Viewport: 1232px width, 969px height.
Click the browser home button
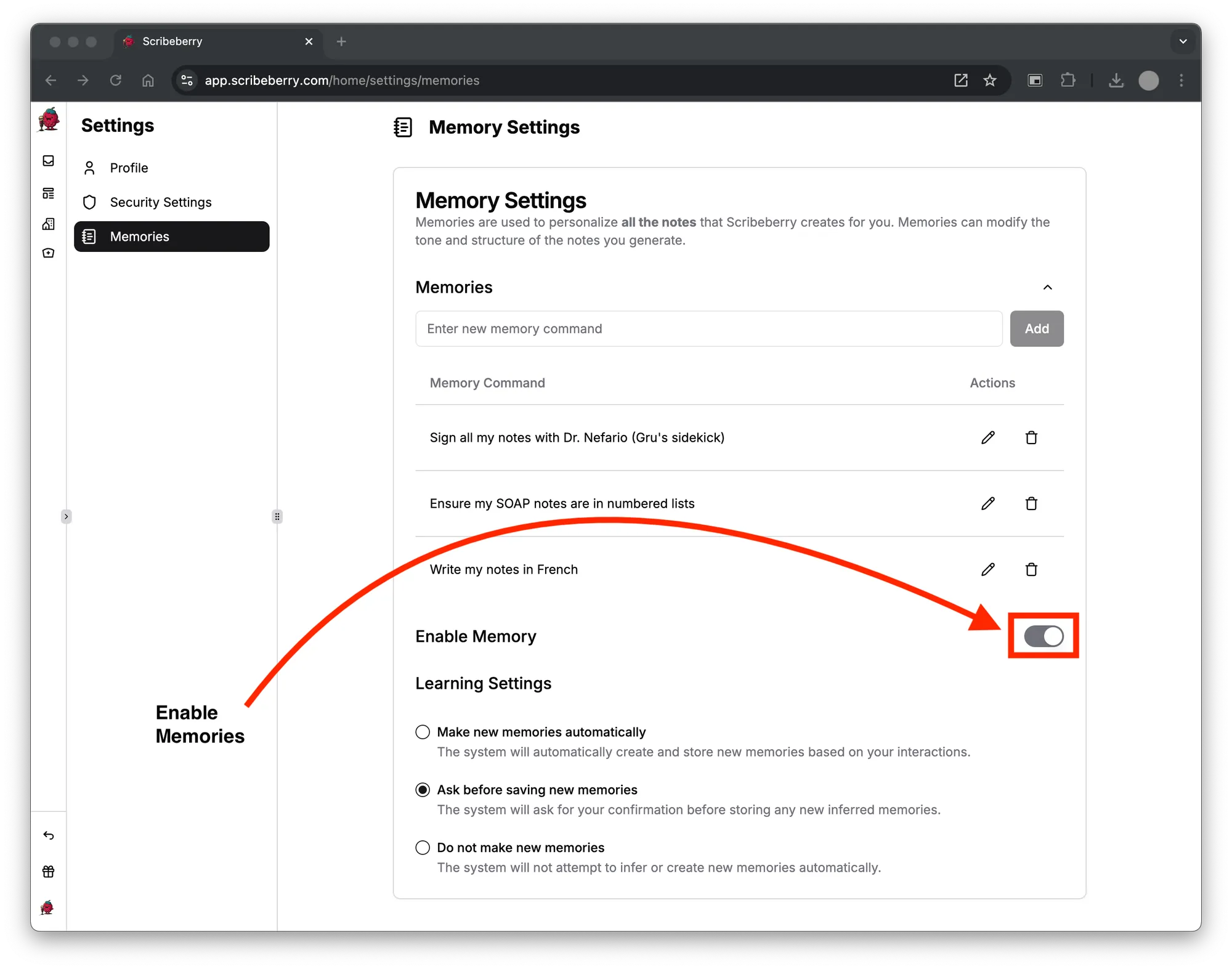(148, 80)
